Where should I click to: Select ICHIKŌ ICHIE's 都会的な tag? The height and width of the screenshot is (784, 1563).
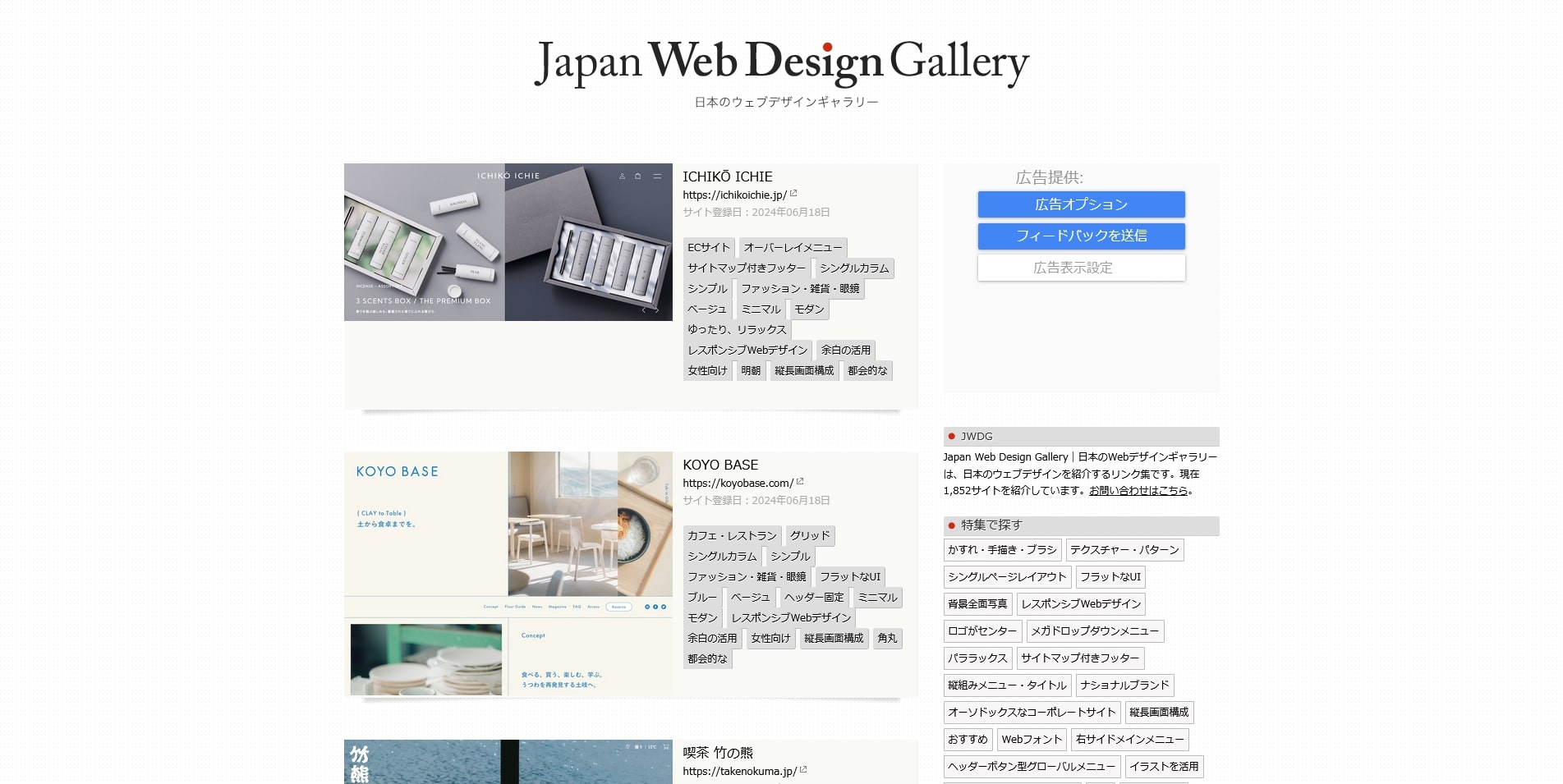[867, 370]
